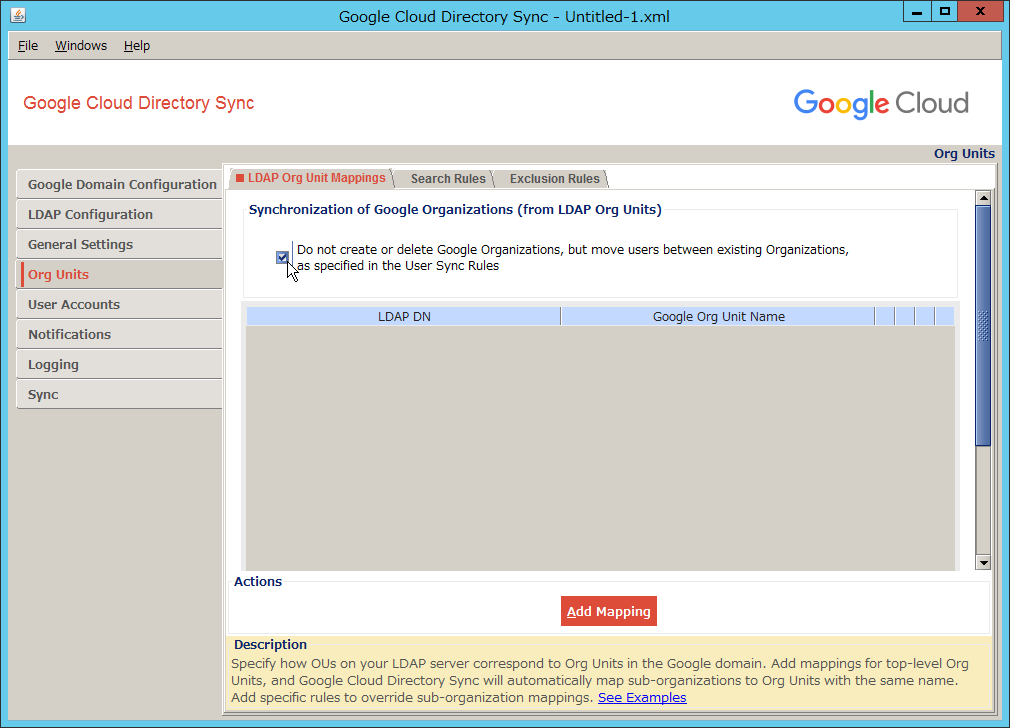Open the LDAP Configuration section
The width and height of the screenshot is (1010, 728).
point(120,215)
